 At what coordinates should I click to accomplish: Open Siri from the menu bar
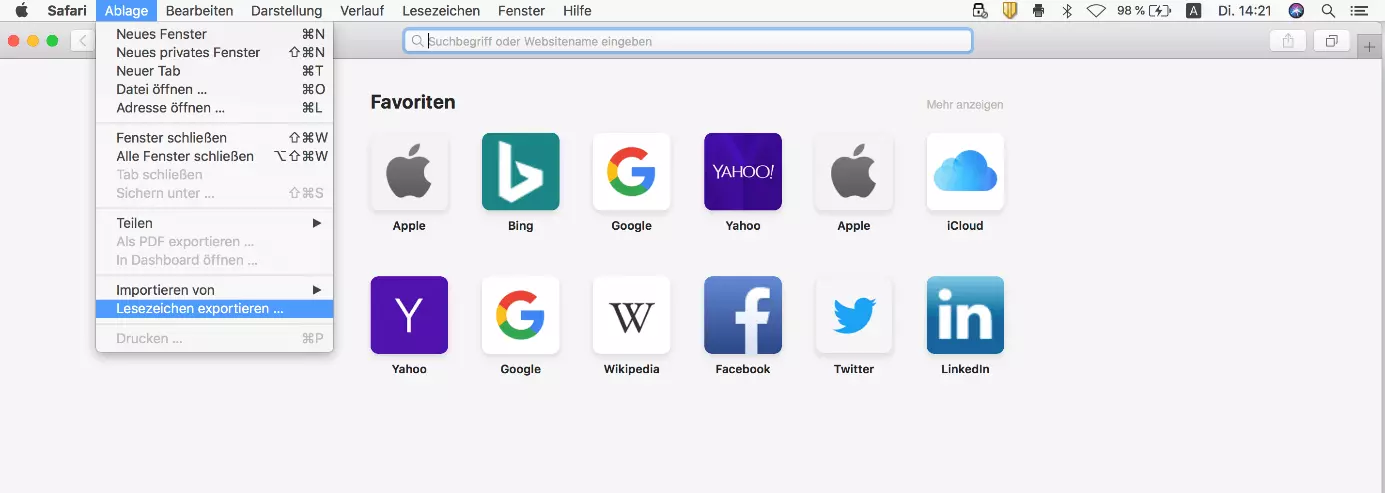1297,11
